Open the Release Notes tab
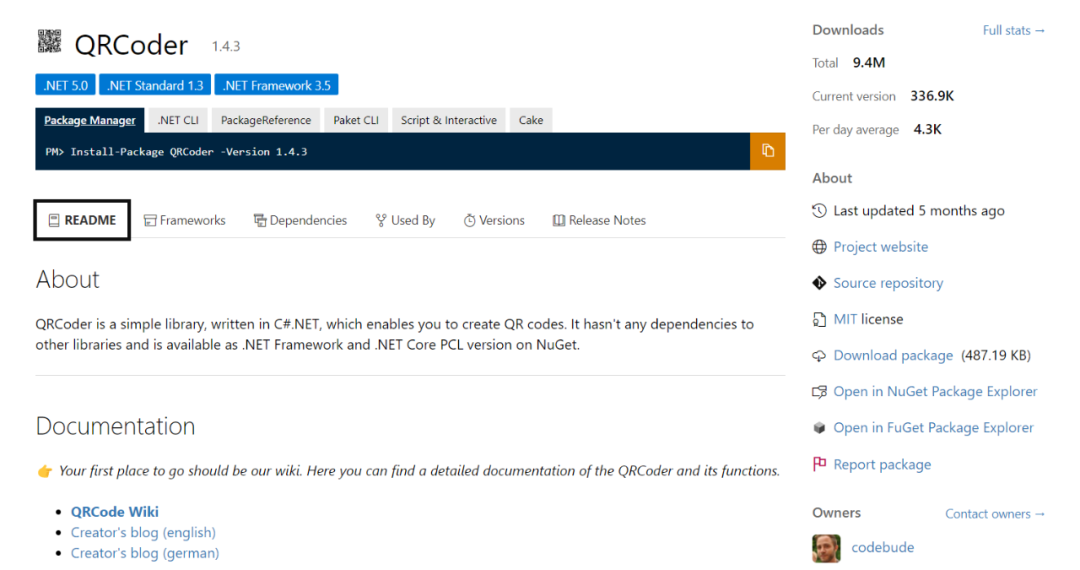 pyautogui.click(x=599, y=220)
